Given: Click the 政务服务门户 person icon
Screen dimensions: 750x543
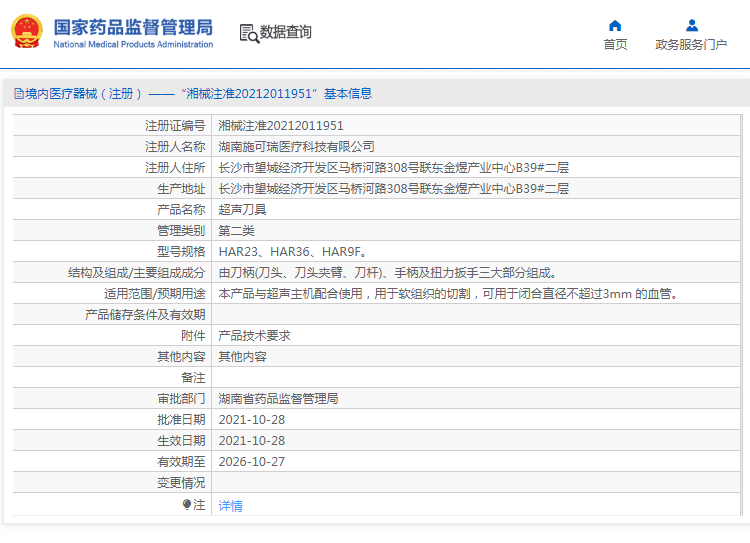Looking at the screenshot, I should click(692, 25).
